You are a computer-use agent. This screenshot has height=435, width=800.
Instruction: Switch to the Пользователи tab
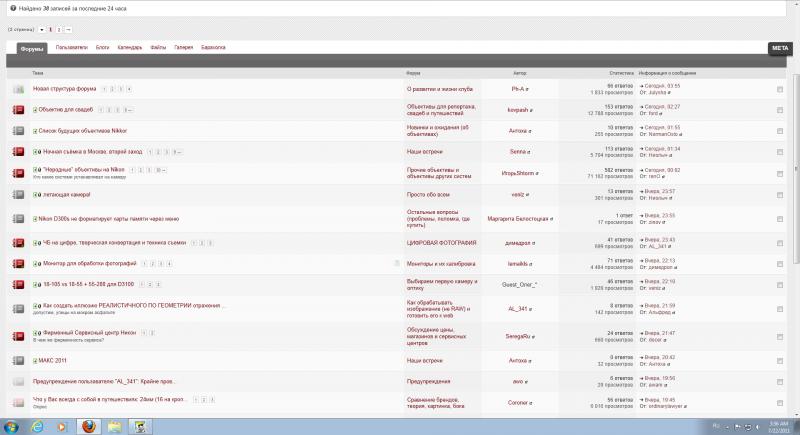[71, 47]
